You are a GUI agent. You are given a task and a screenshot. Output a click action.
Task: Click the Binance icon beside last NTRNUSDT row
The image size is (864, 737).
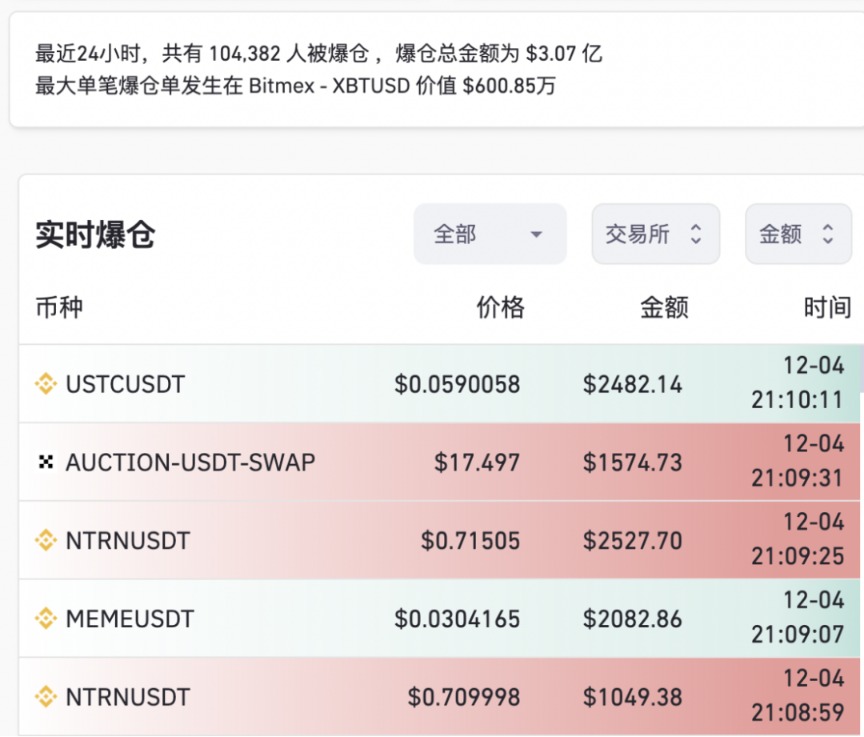tap(45, 697)
